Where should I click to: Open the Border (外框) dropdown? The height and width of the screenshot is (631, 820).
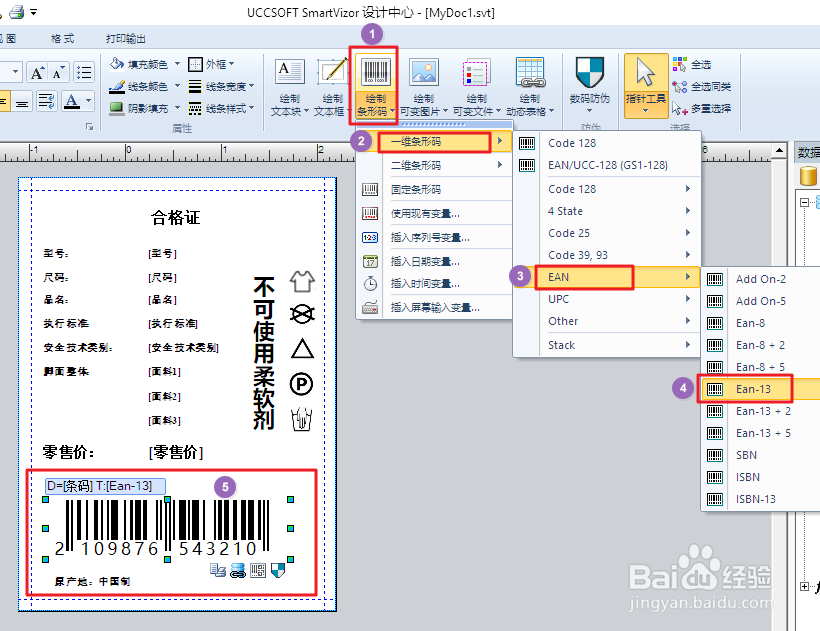pyautogui.click(x=211, y=64)
